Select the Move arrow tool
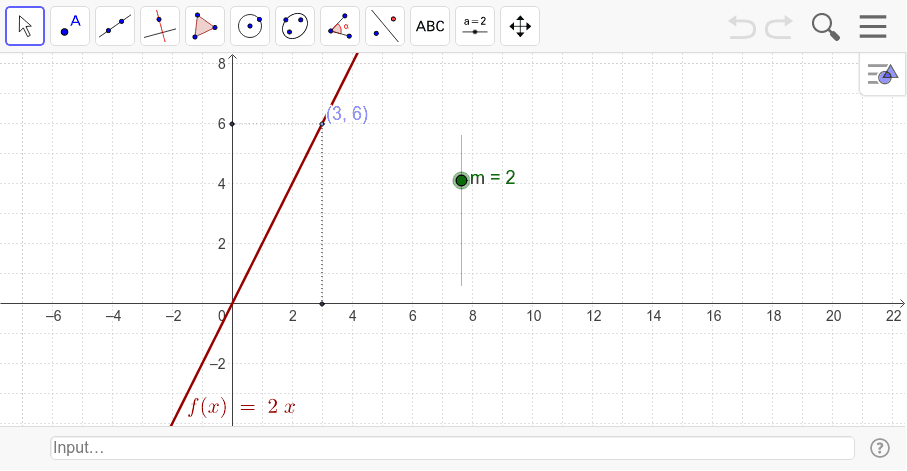 (x=25, y=26)
